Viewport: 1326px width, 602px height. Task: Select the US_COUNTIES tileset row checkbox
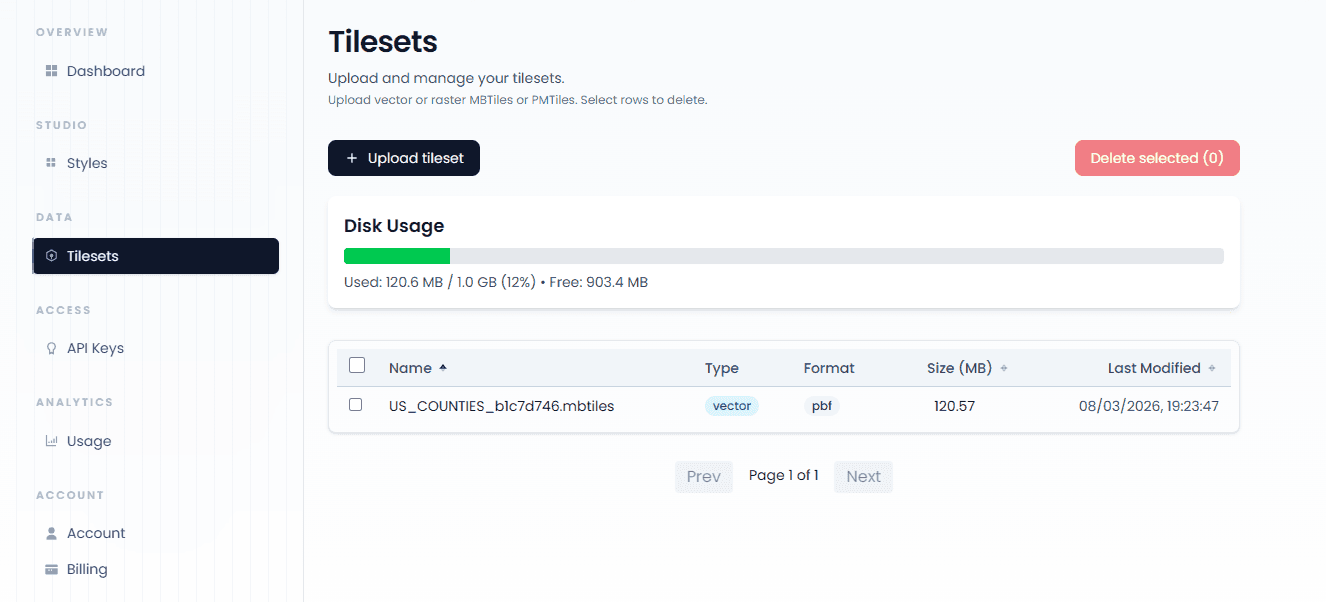[x=357, y=405]
